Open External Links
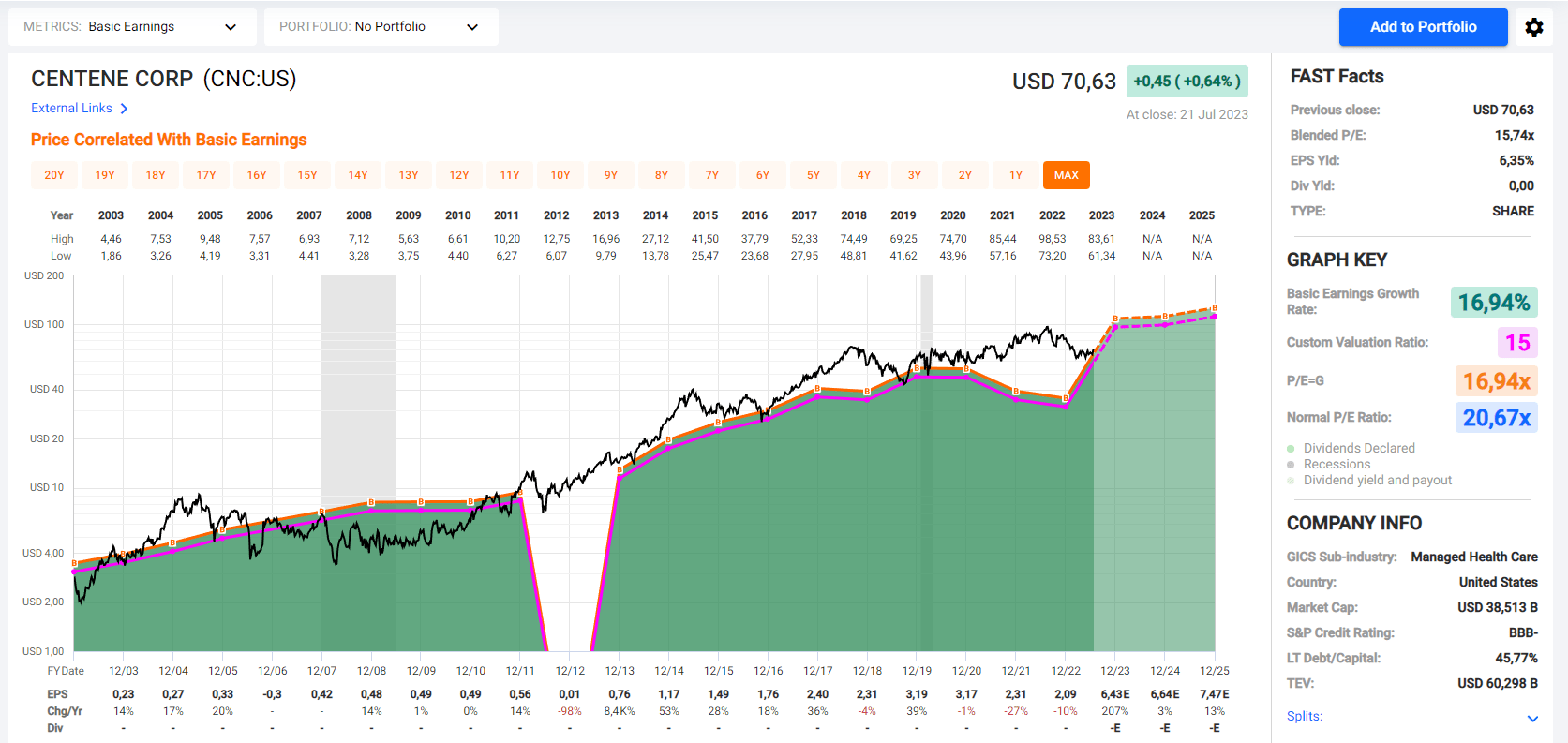The height and width of the screenshot is (743, 1568). [x=71, y=109]
